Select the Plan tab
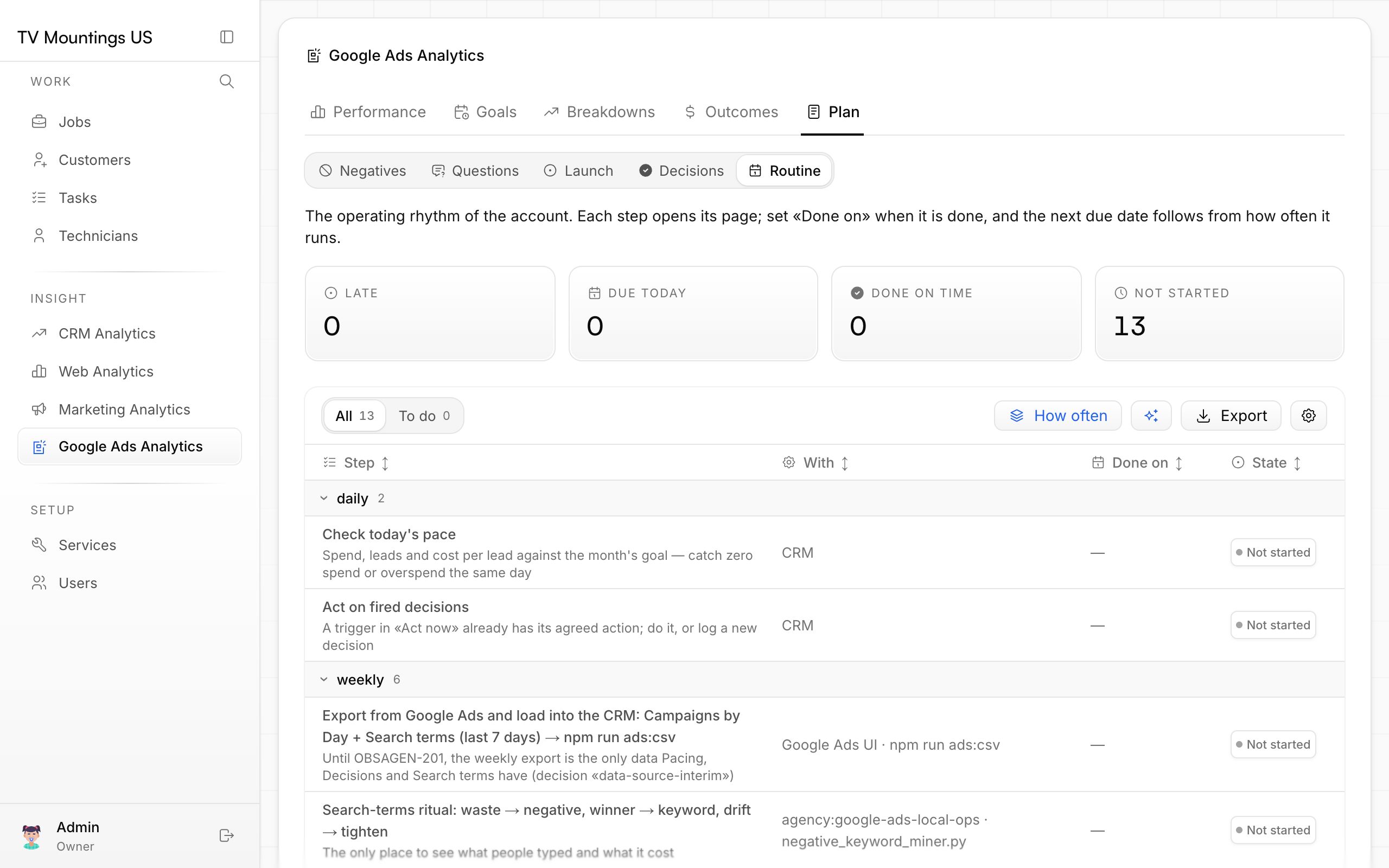 click(832, 112)
